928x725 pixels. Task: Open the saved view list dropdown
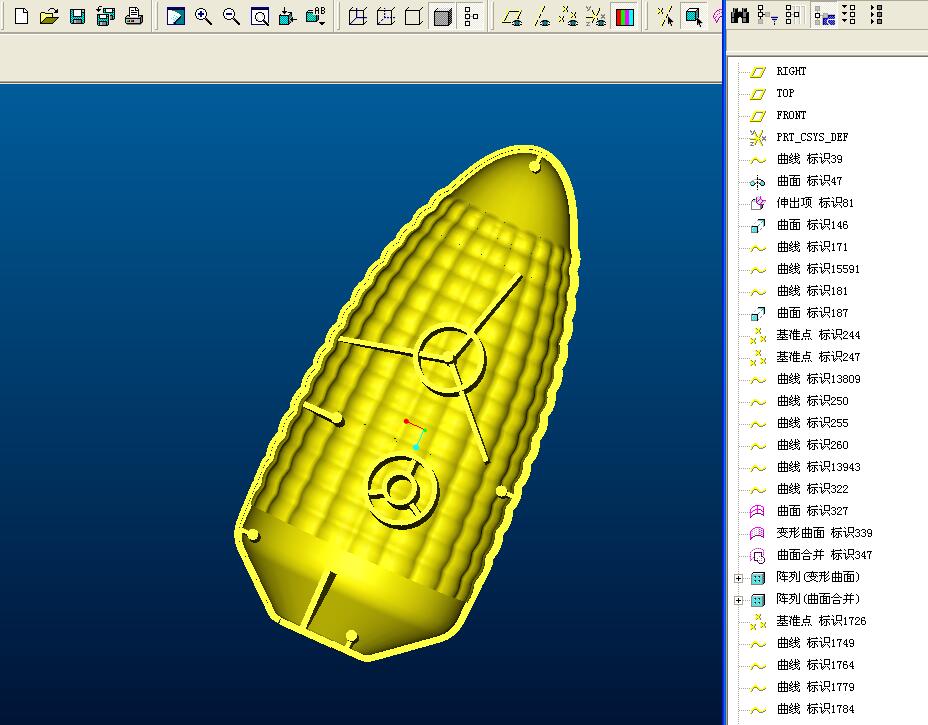click(316, 16)
